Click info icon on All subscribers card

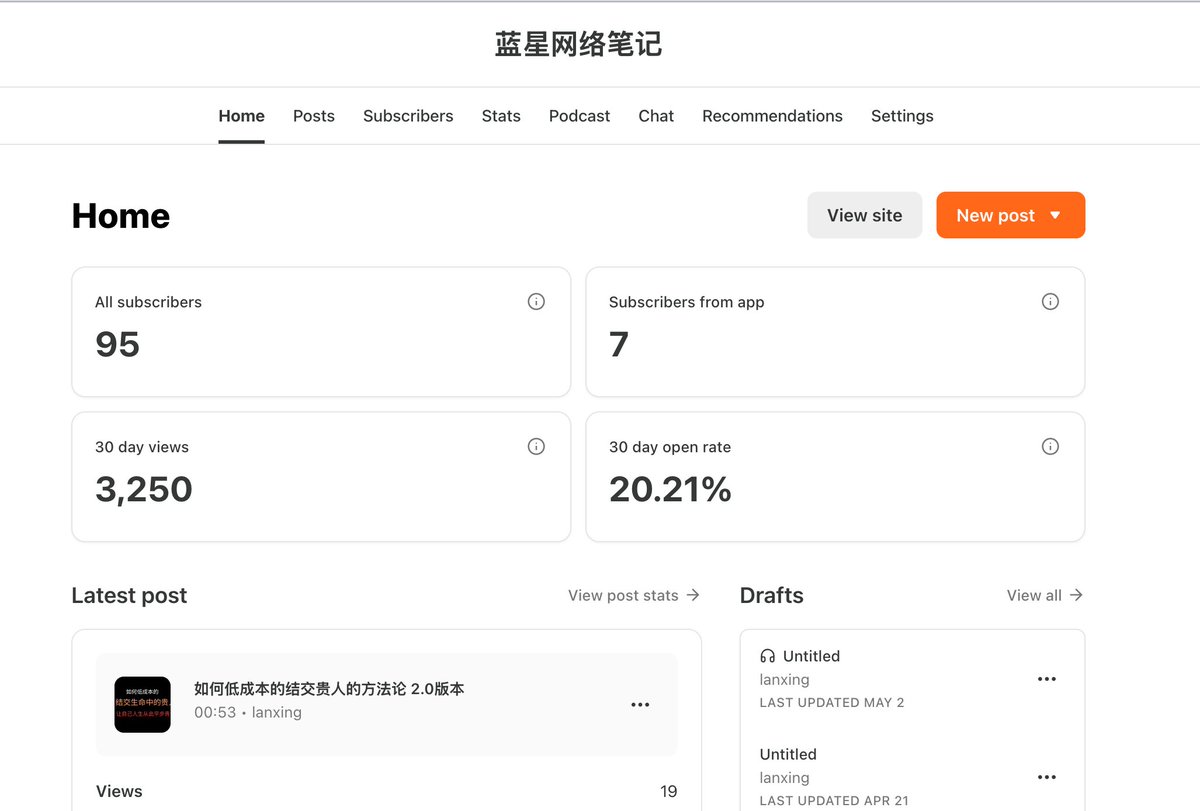pyautogui.click(x=536, y=302)
